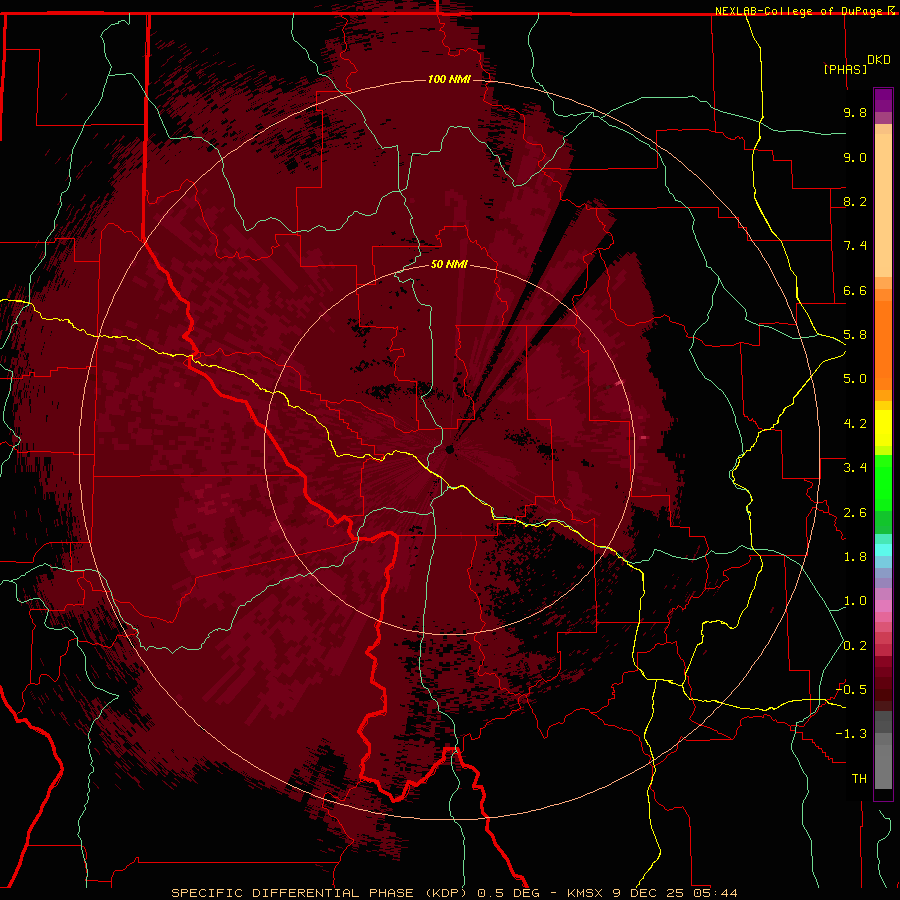Click the KMSX radar site center dot
Image resolution: width=900 pixels, height=900 pixels.
coord(449,449)
